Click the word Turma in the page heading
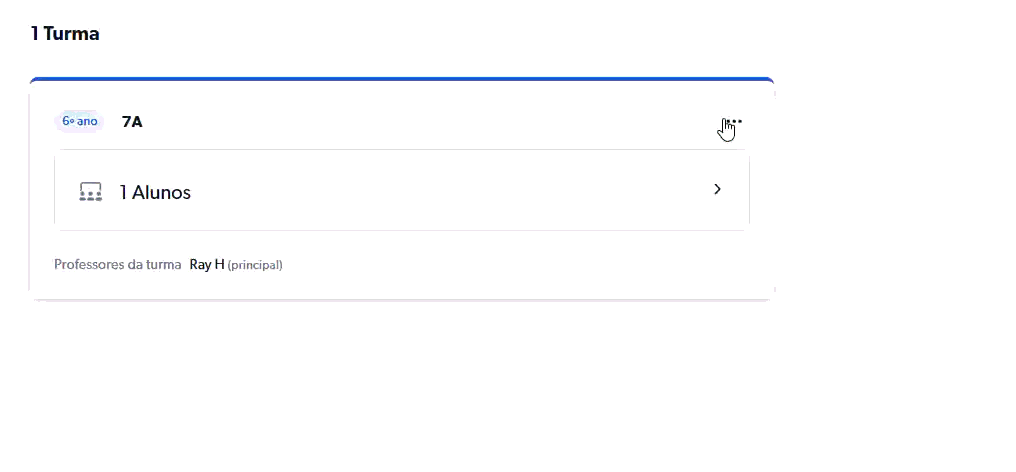This screenshot has height=472, width=1016. pyautogui.click(x=71, y=34)
